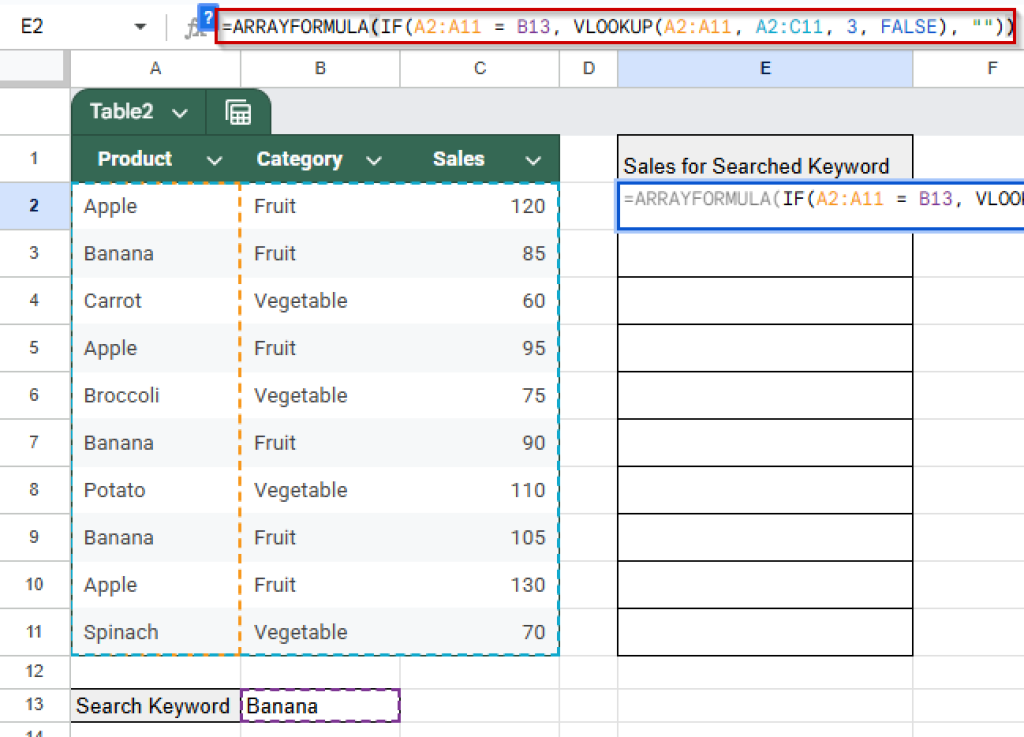This screenshot has height=737, width=1024.
Task: Click the select-all corner box
Action: (35, 68)
